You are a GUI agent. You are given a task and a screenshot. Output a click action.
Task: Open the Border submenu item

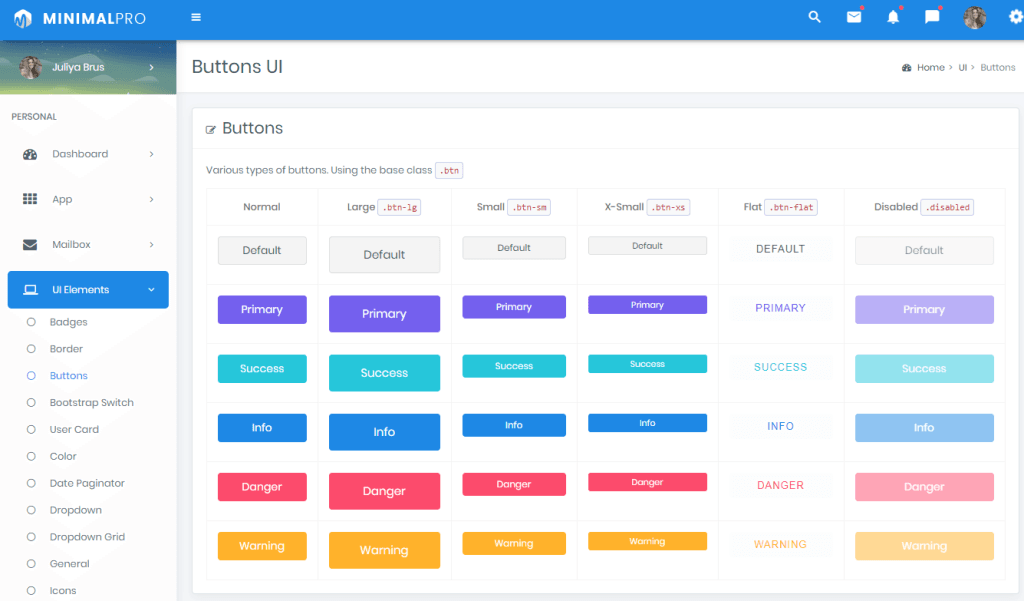(66, 349)
